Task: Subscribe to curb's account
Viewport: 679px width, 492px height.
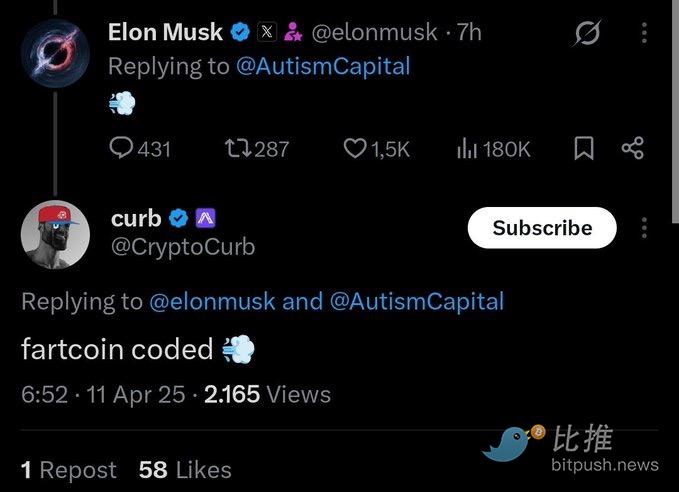Action: pyautogui.click(x=542, y=228)
